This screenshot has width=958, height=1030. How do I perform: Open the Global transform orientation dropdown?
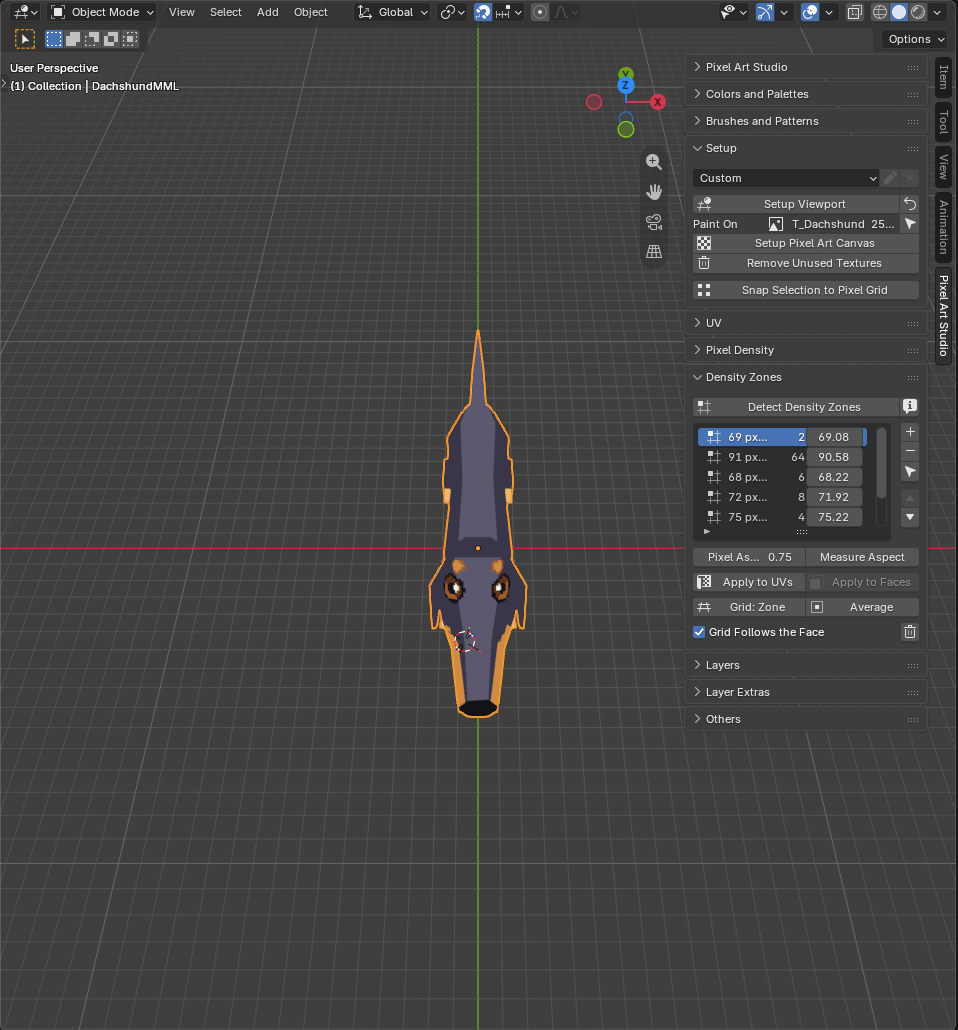point(392,12)
